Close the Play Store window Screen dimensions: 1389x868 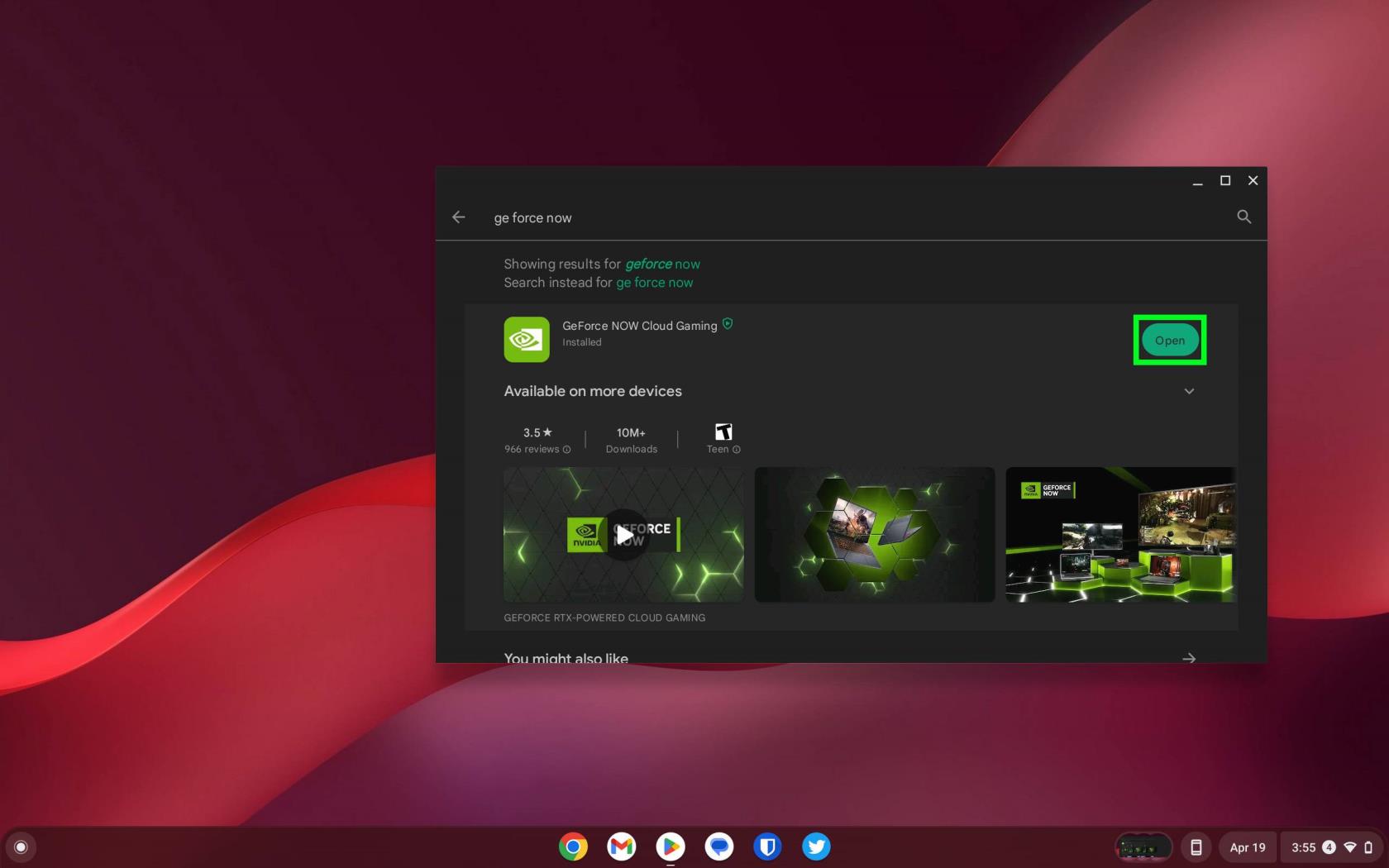click(1253, 180)
